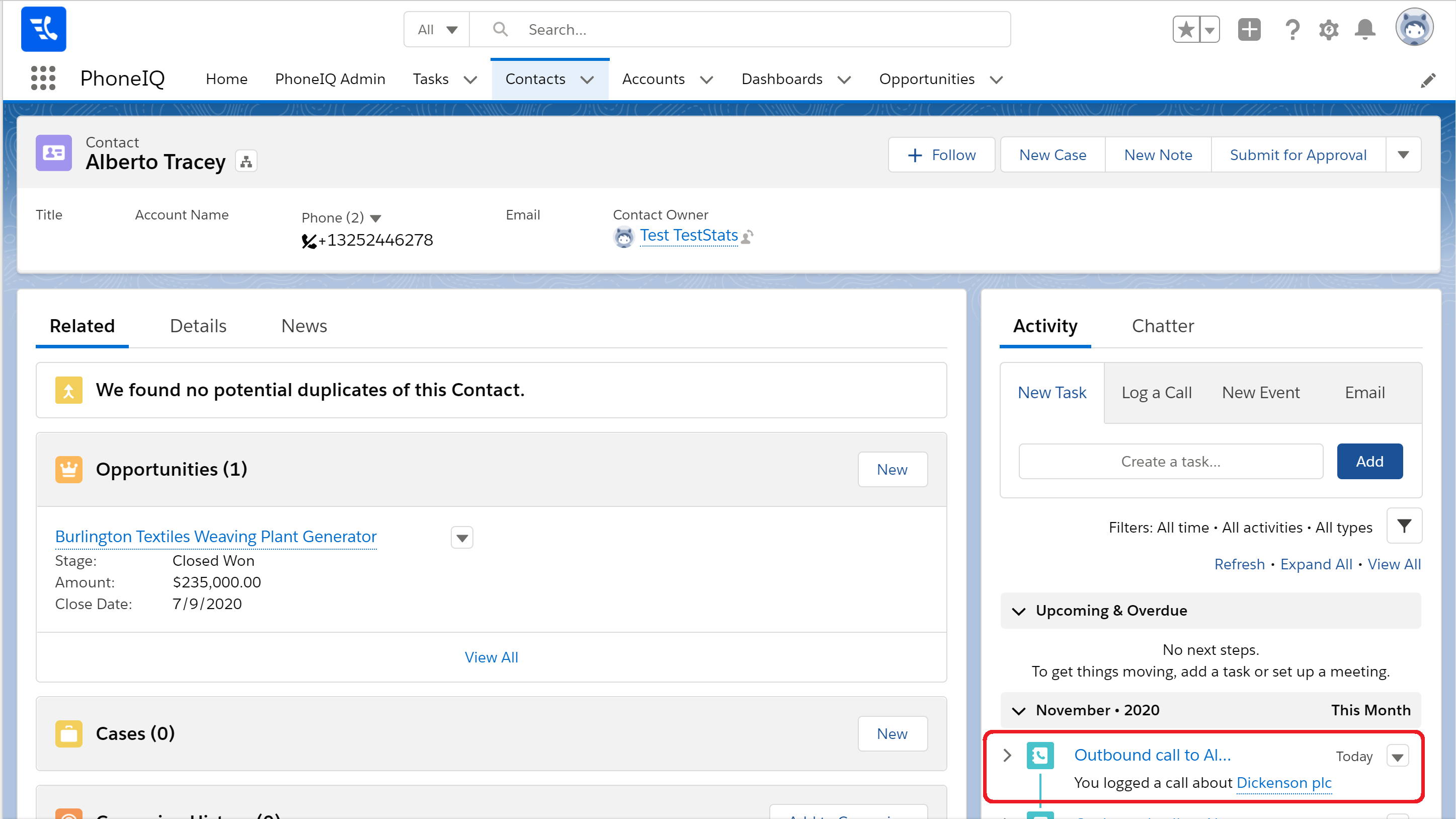1456x819 pixels.
Task: Open the Setup gear icon
Action: pos(1329,29)
